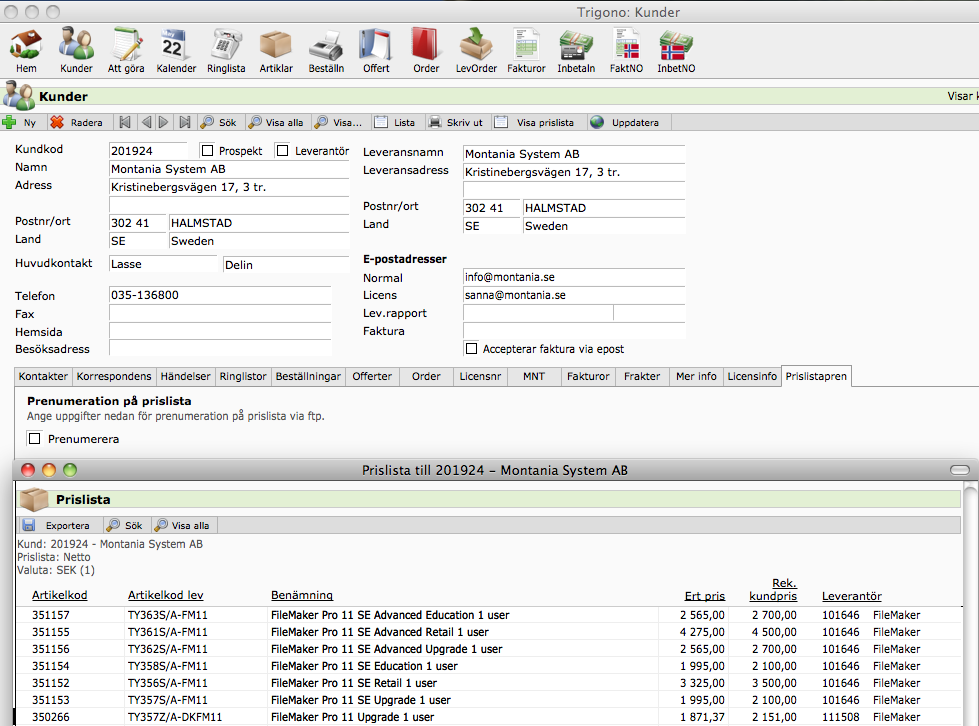
Task: Open the Artiklar articles module
Action: (276, 51)
